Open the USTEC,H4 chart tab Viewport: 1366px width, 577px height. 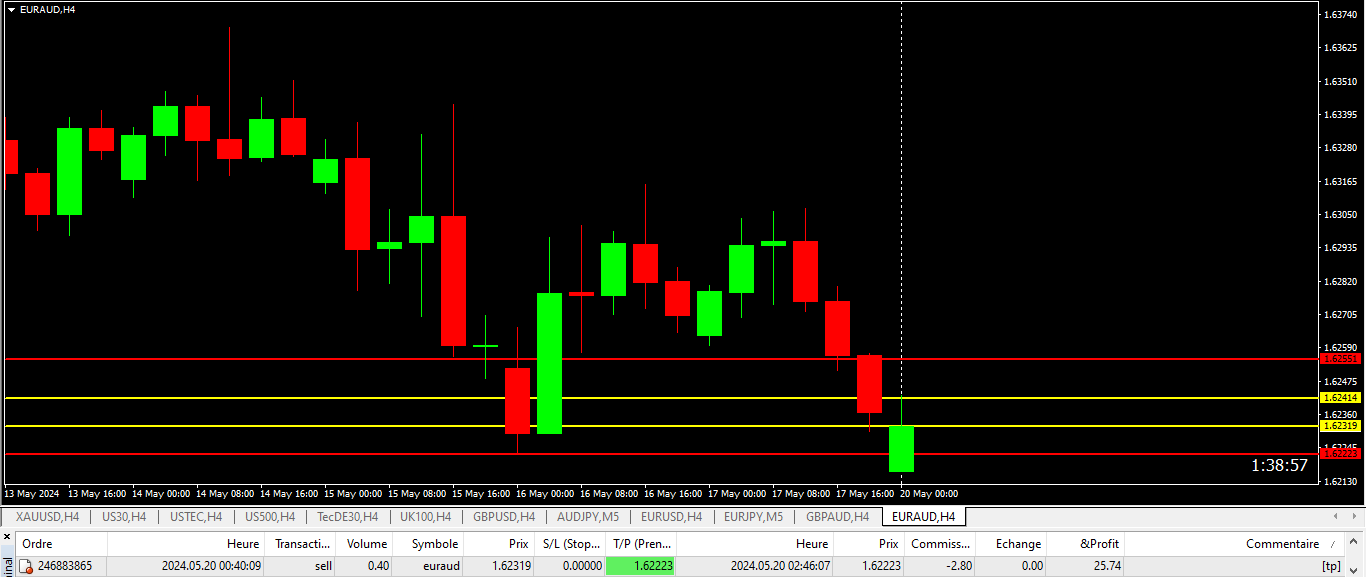(196, 517)
